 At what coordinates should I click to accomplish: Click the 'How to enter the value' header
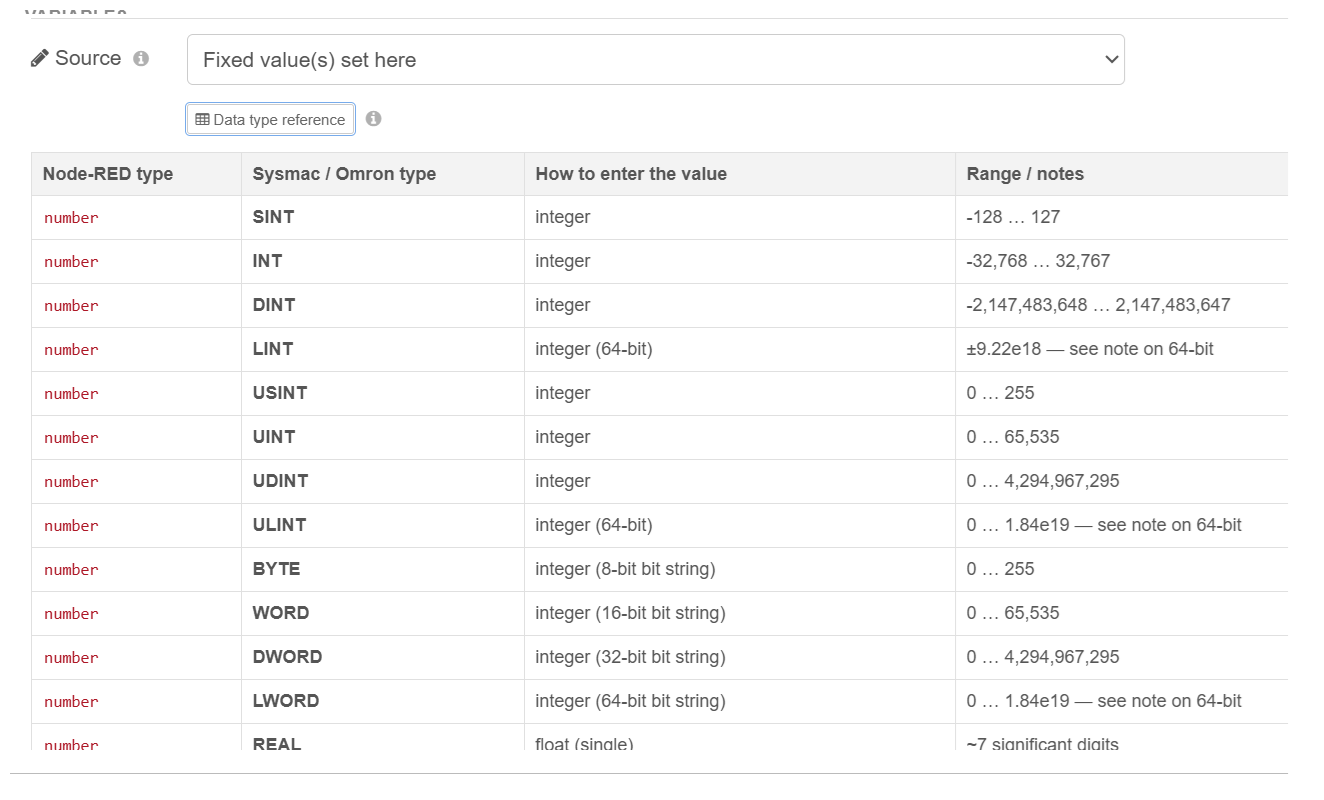pos(739,174)
